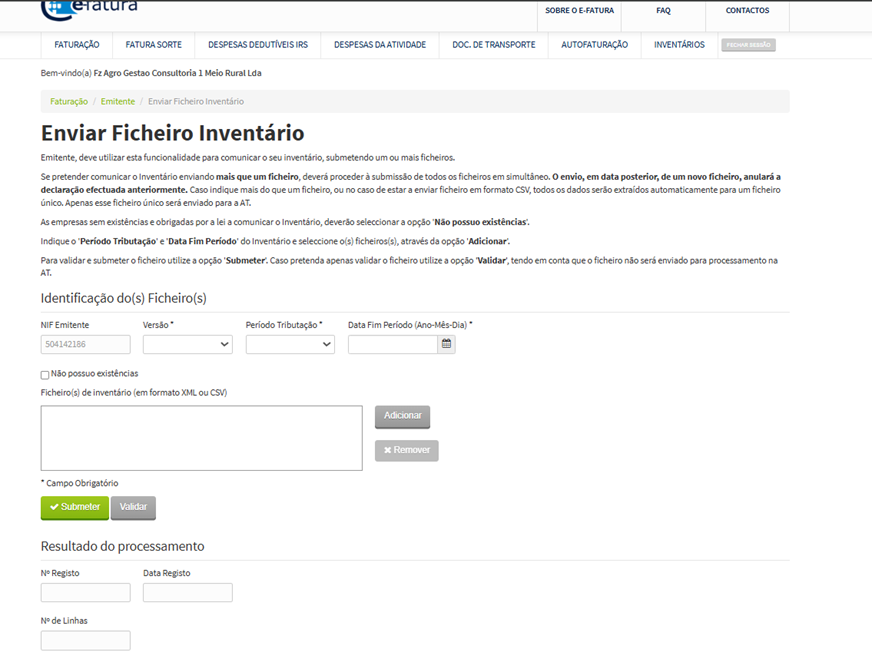The image size is (872, 659).
Task: Open DOC. DE TRANSPORTE section
Action: (493, 44)
